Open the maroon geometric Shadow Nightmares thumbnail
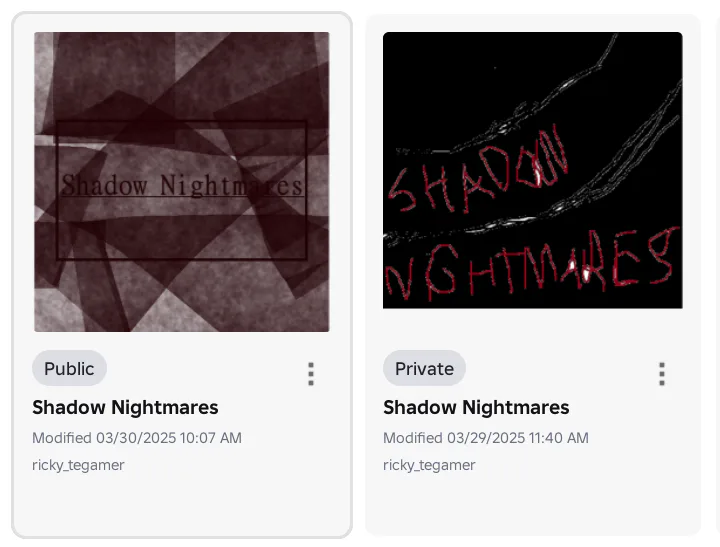This screenshot has width=720, height=547. click(182, 182)
